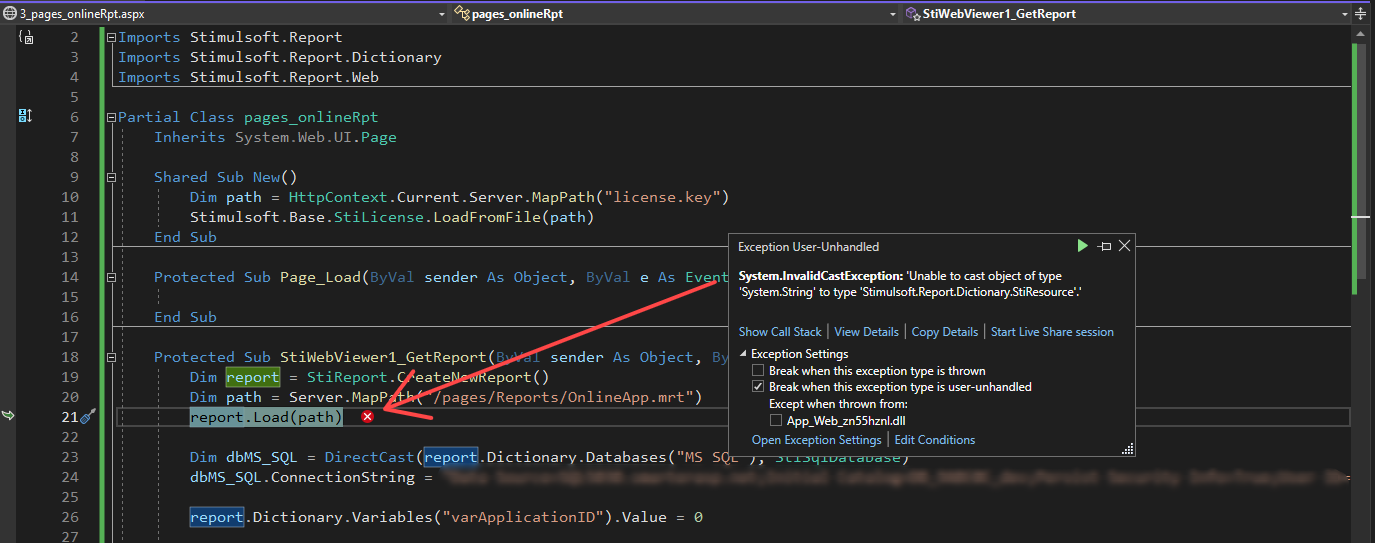The image size is (1375, 543).
Task: Pin the Exception User-Unhandled popup
Action: pos(1104,246)
